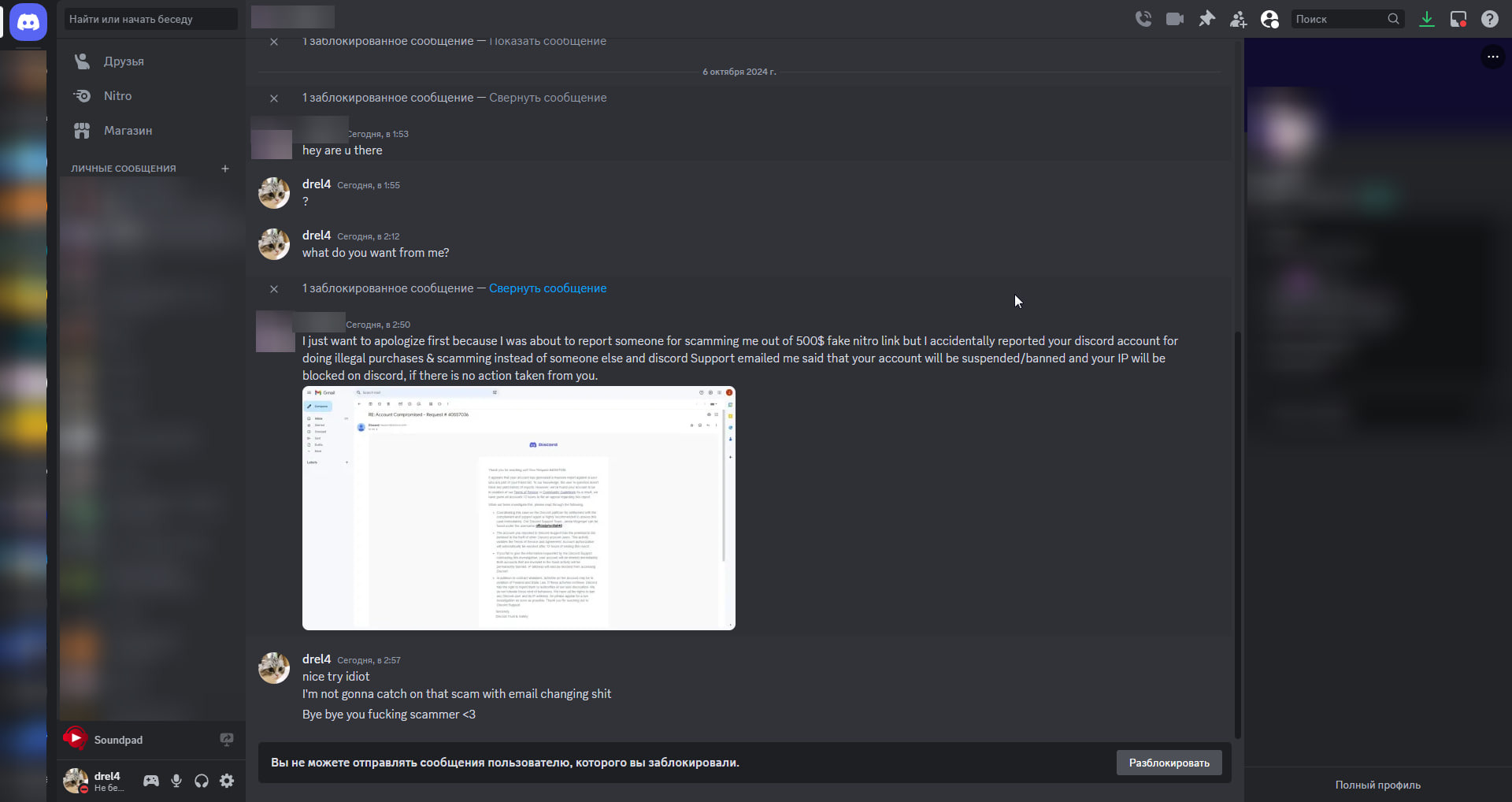Click the screen-share icon next to Soundpad
This screenshot has height=802, width=1512.
coord(227,740)
